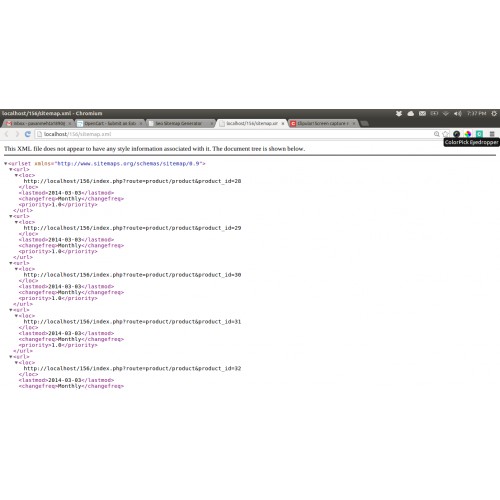
Task: Switch to the Gmail Inbox tab
Action: [x=38, y=123]
